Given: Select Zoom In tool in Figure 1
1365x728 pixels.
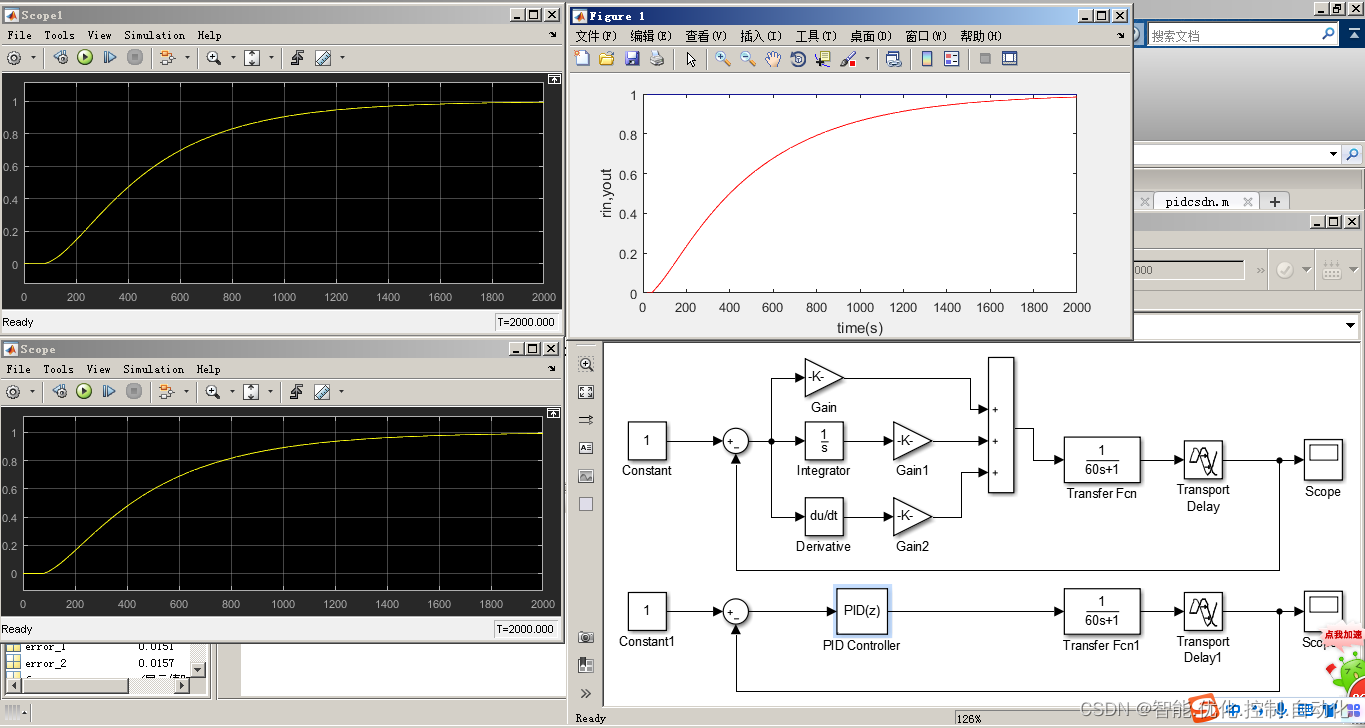Looking at the screenshot, I should (723, 59).
